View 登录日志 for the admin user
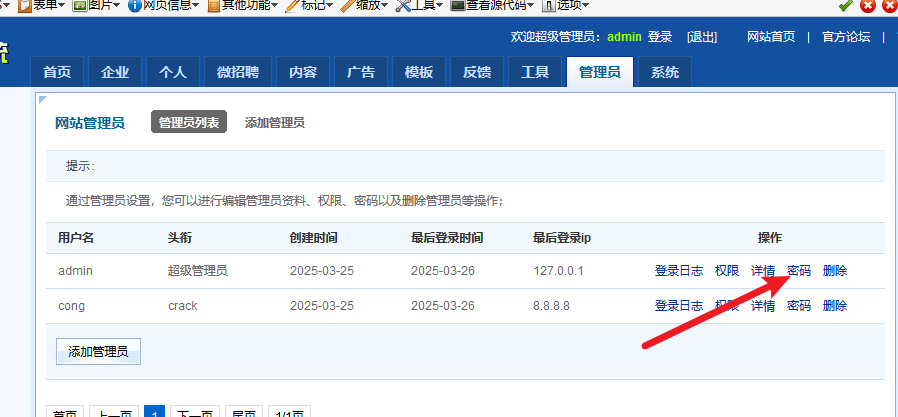 coord(678,271)
